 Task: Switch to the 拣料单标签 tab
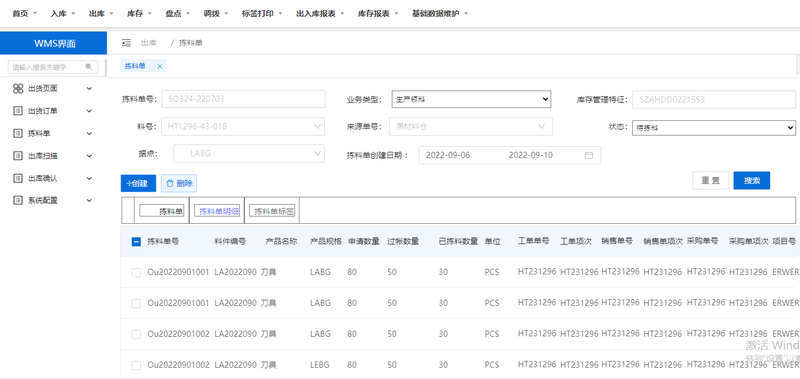click(x=272, y=211)
